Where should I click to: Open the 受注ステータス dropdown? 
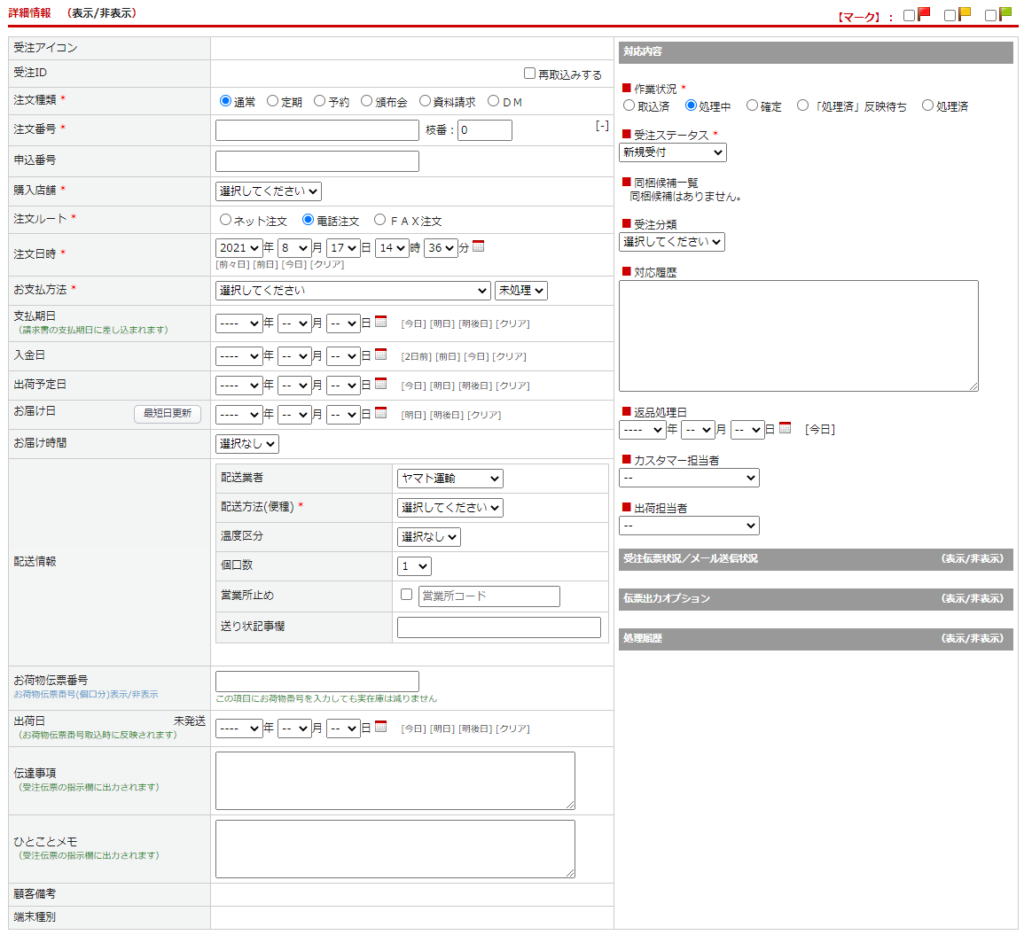coord(673,152)
